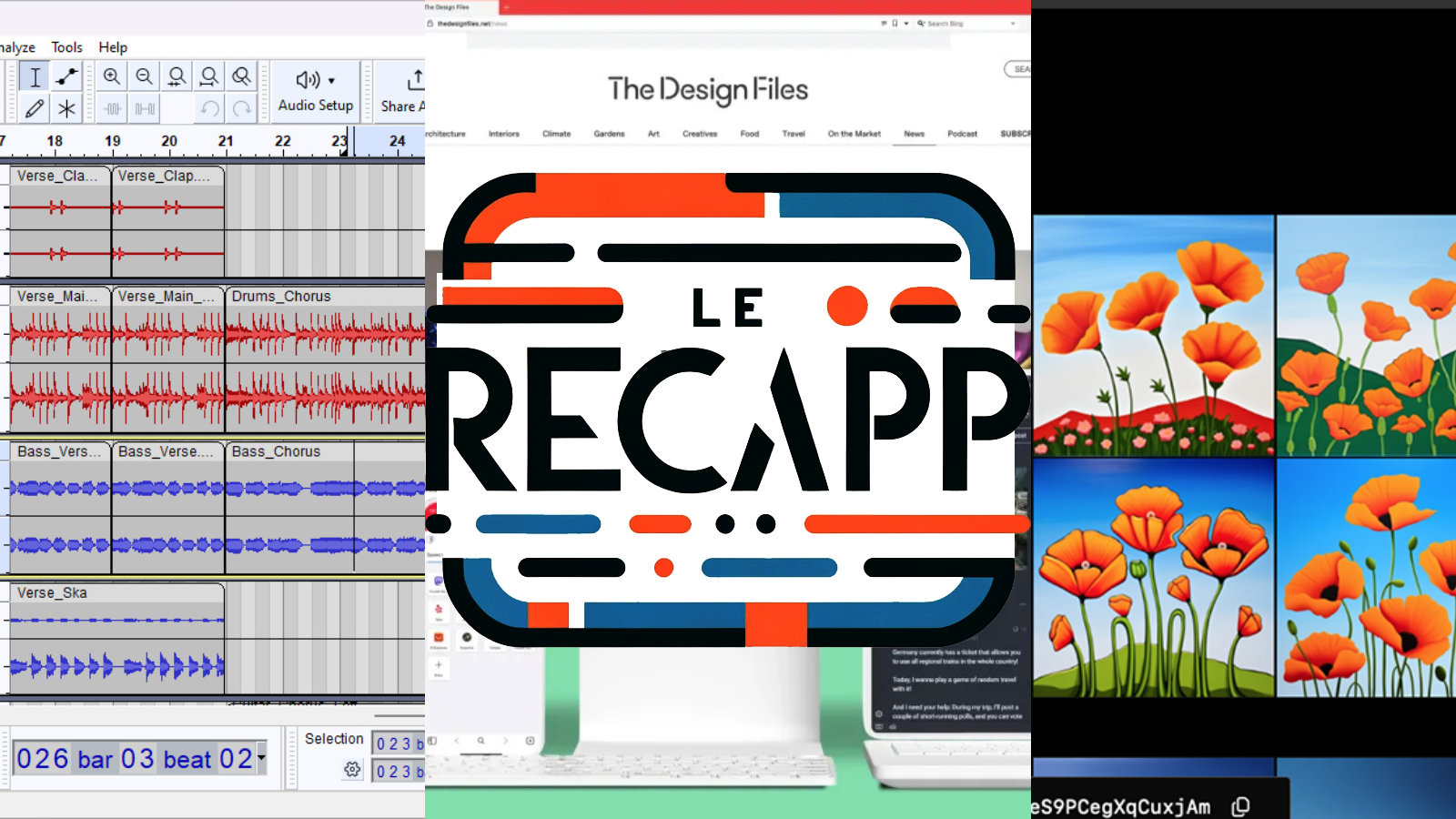This screenshot has height=819, width=1456.
Task: Select the Selection (I-beam) tool
Action: point(35,77)
